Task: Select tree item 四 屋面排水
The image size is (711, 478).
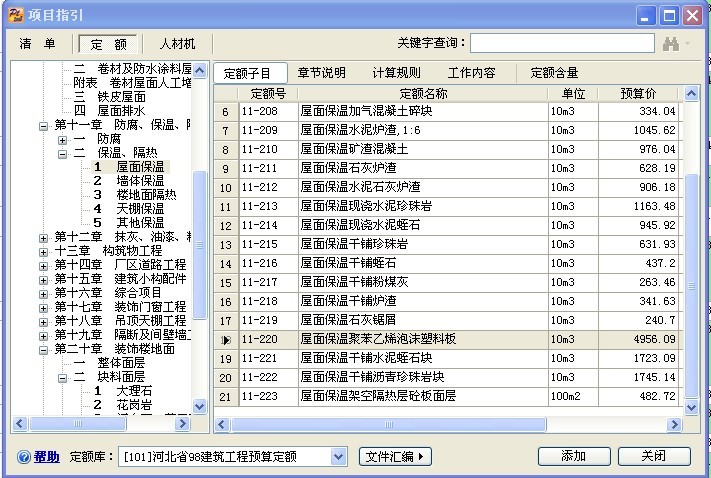Action: (109, 111)
